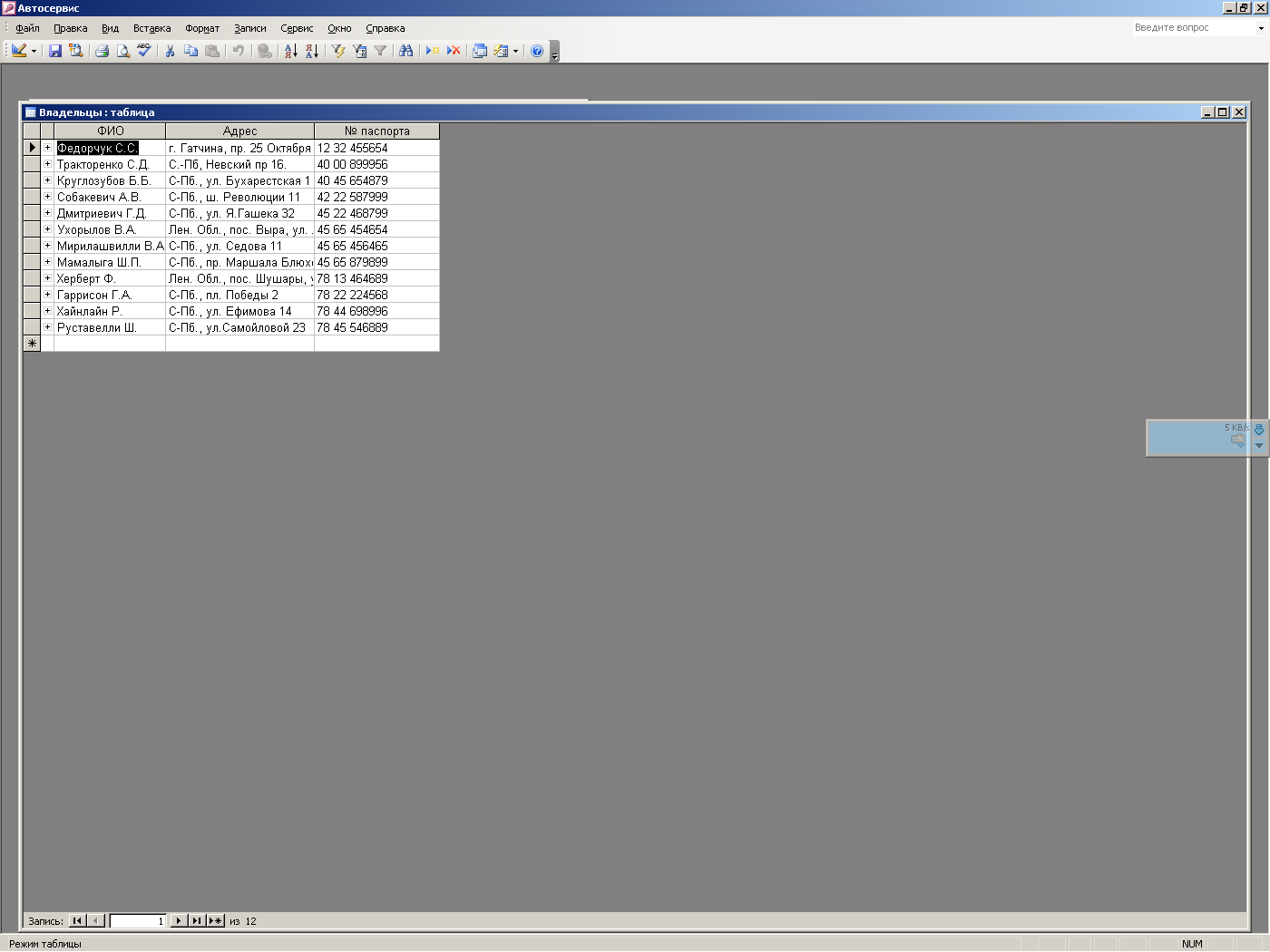
Task: Select the cell 'Мамалыга Ш.П.'
Action: point(110,262)
